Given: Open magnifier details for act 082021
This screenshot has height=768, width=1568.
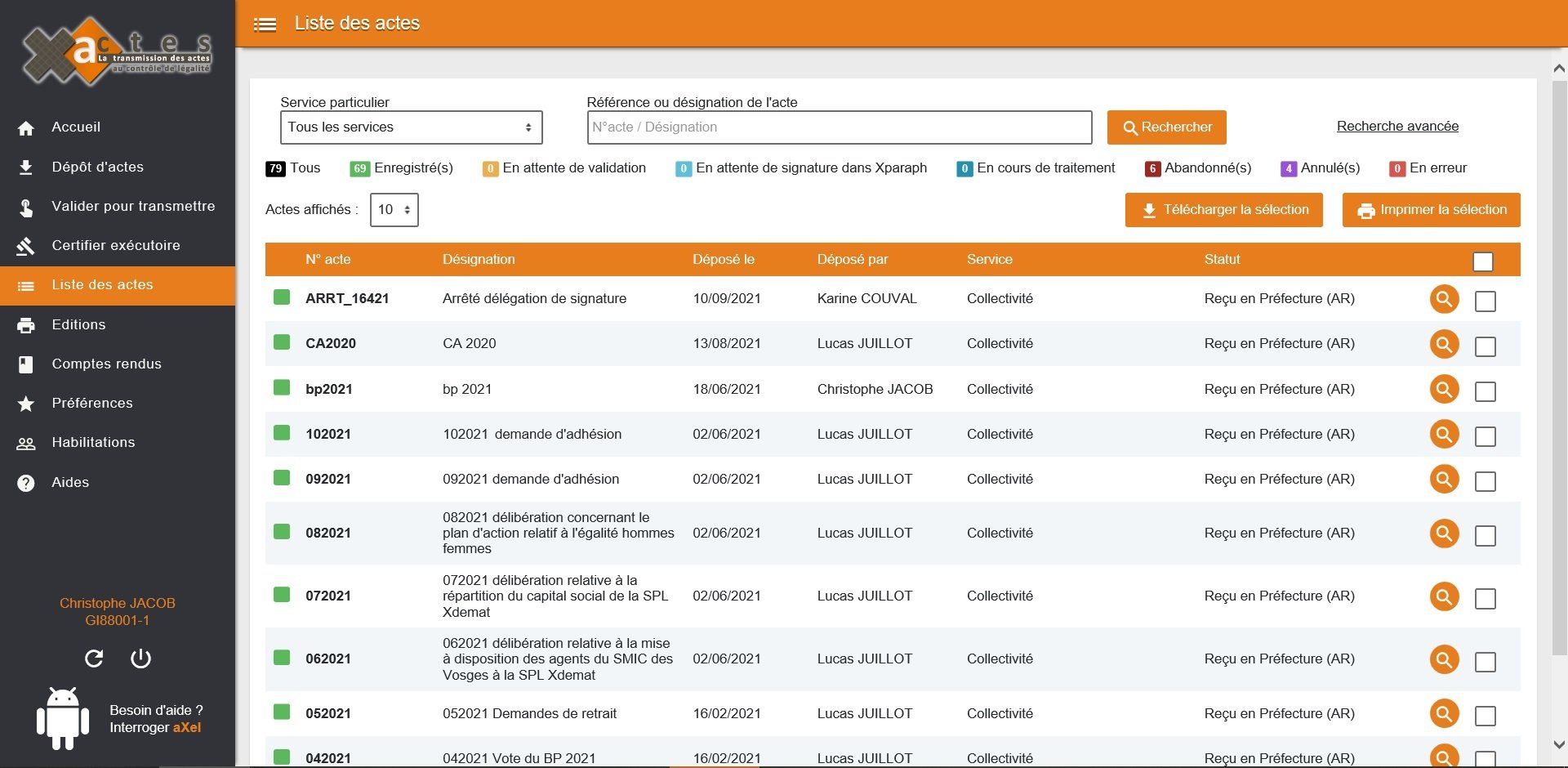Looking at the screenshot, I should 1444,534.
